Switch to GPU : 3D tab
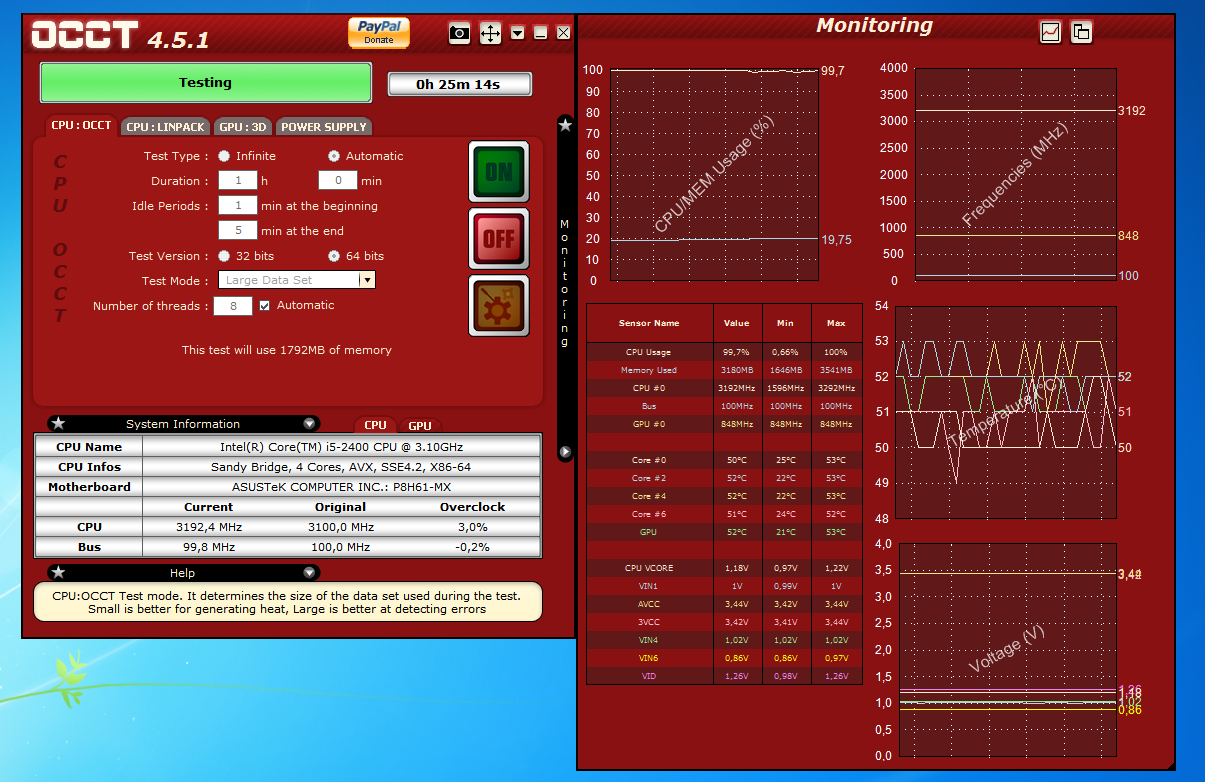The height and width of the screenshot is (782, 1205). [x=243, y=127]
